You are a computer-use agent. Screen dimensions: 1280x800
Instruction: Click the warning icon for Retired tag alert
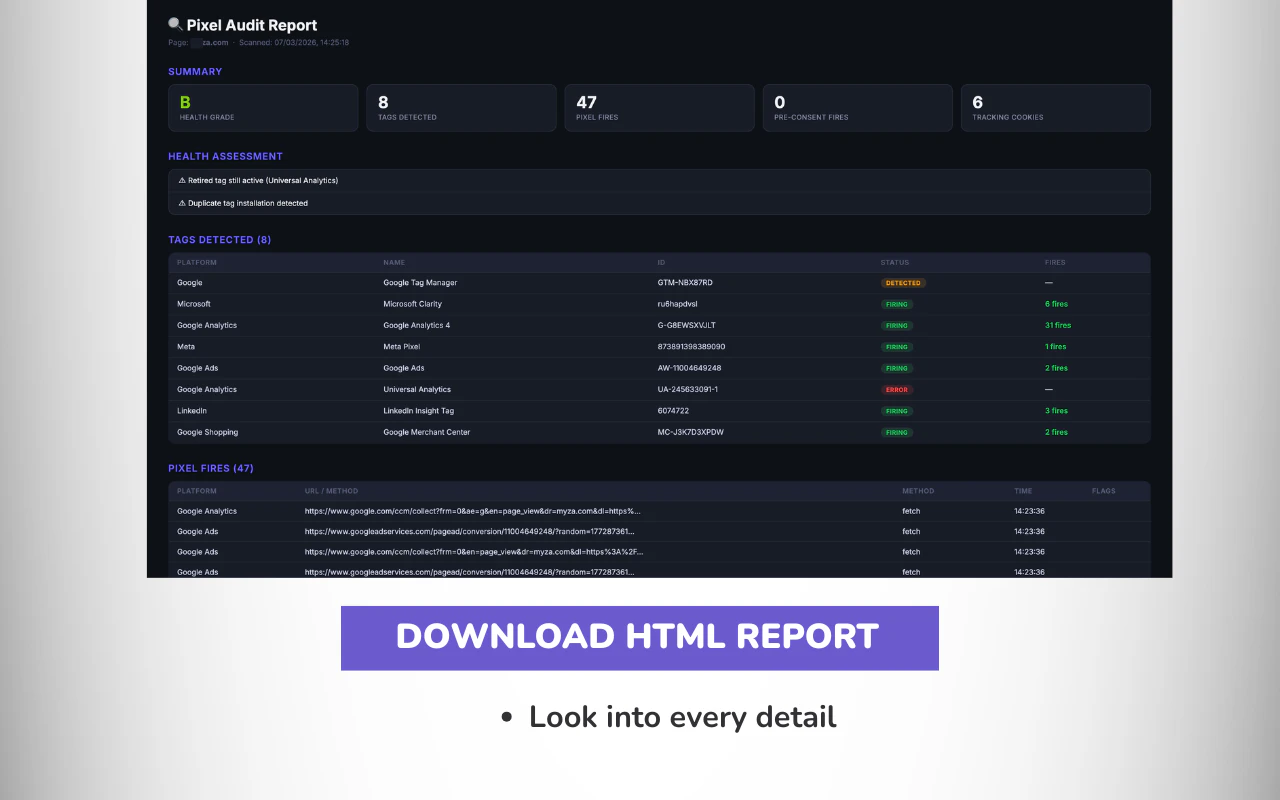[x=181, y=180]
